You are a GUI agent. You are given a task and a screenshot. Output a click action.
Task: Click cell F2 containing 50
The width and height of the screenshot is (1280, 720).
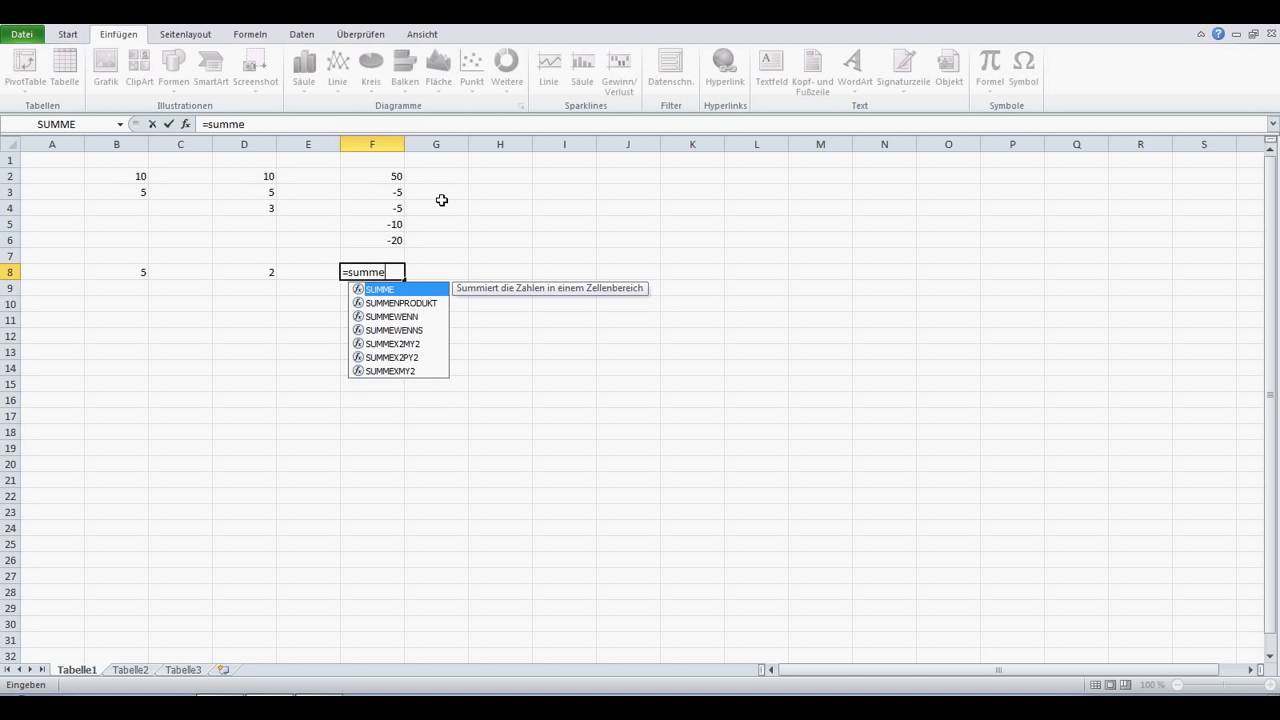pos(372,176)
